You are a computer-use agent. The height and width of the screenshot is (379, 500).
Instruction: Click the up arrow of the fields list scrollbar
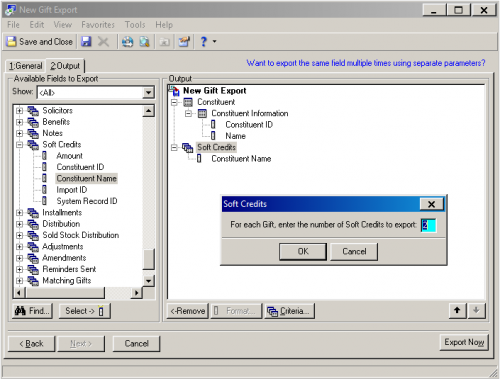[x=148, y=110]
